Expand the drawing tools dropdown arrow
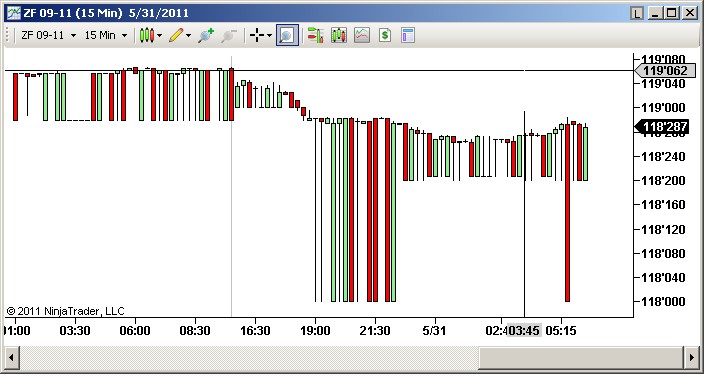This screenshot has width=704, height=374. point(189,35)
